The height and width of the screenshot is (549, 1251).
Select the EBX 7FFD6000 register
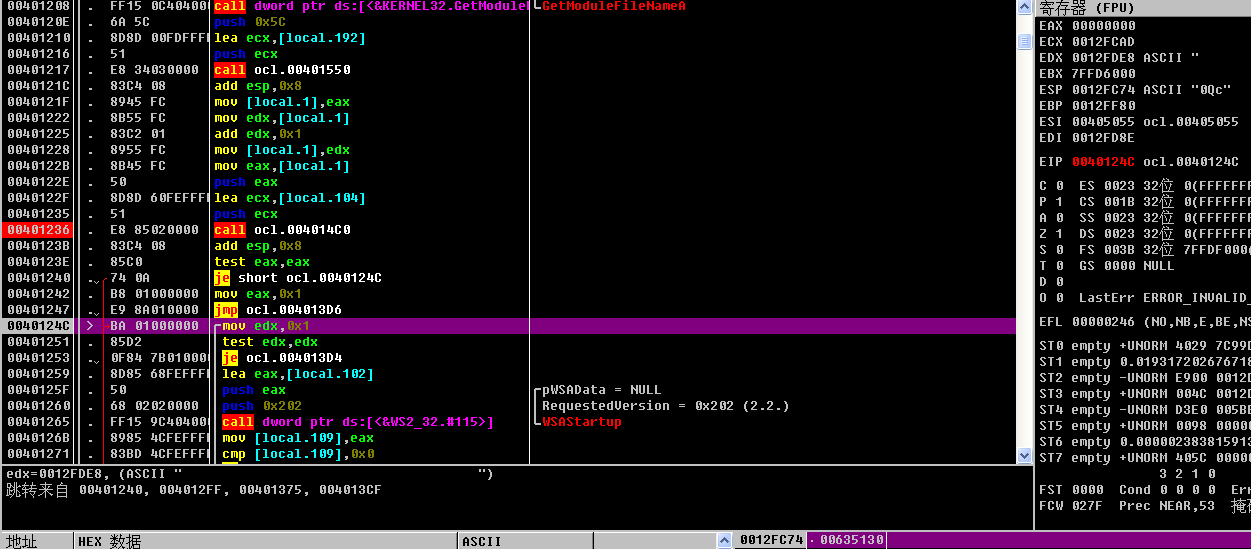tap(1088, 74)
